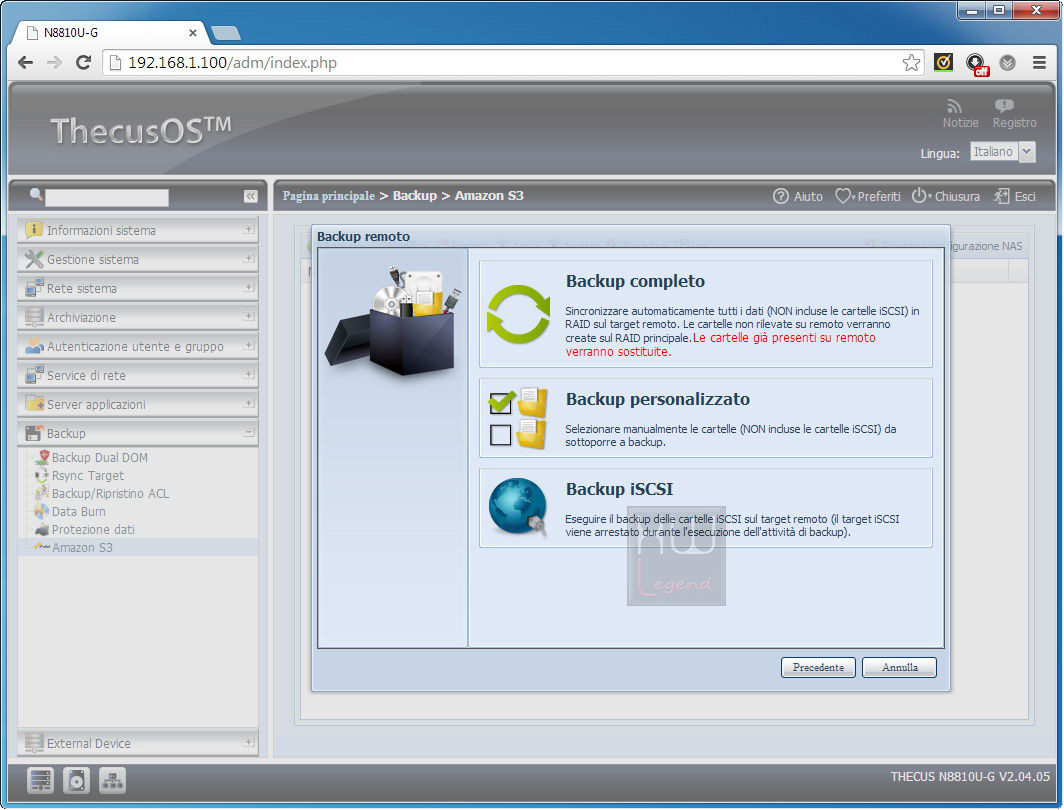The image size is (1064, 810).
Task: Open the Chrome hamburger menu
Action: [x=1039, y=62]
